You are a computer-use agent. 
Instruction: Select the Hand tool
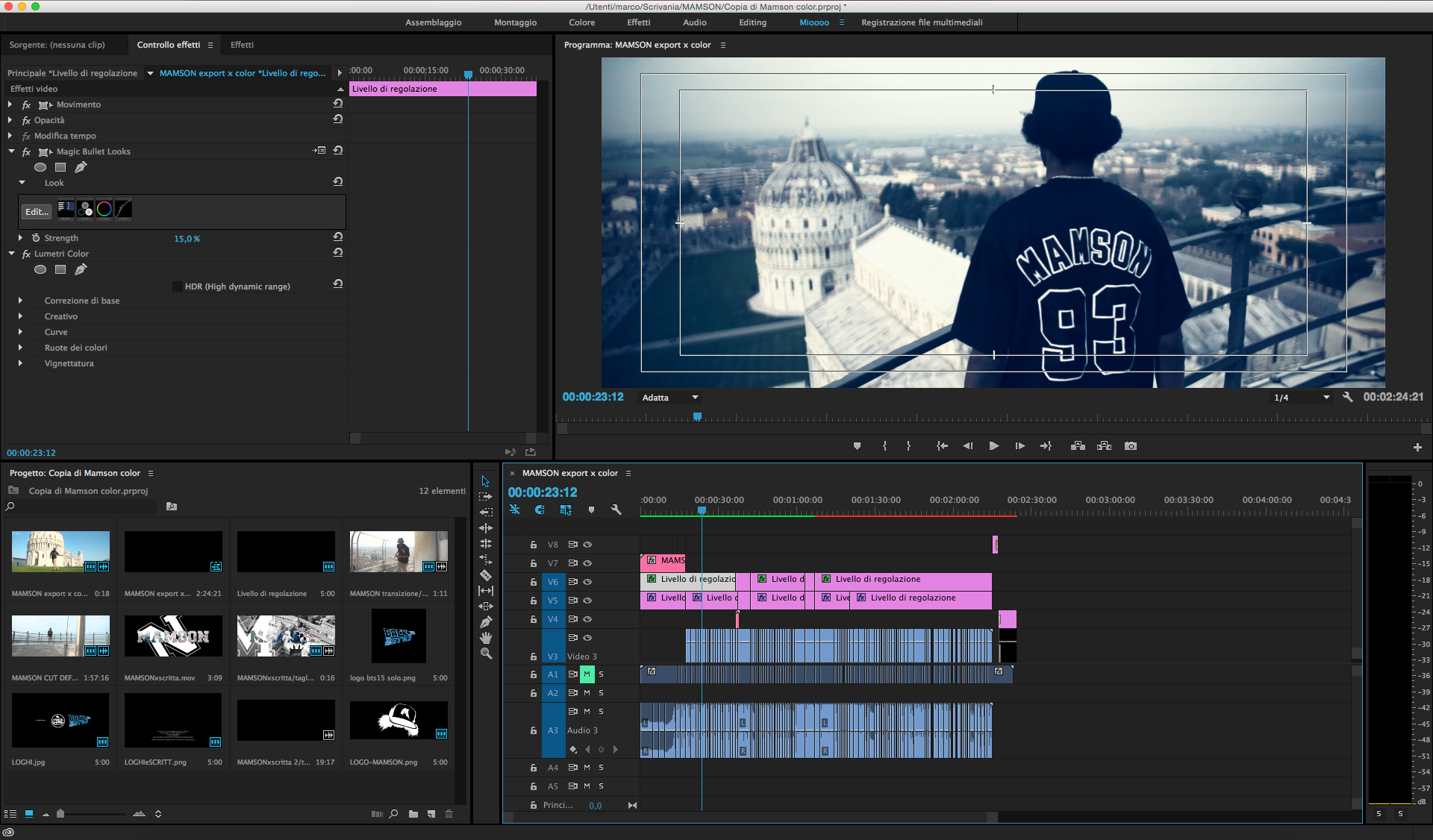[x=486, y=638]
